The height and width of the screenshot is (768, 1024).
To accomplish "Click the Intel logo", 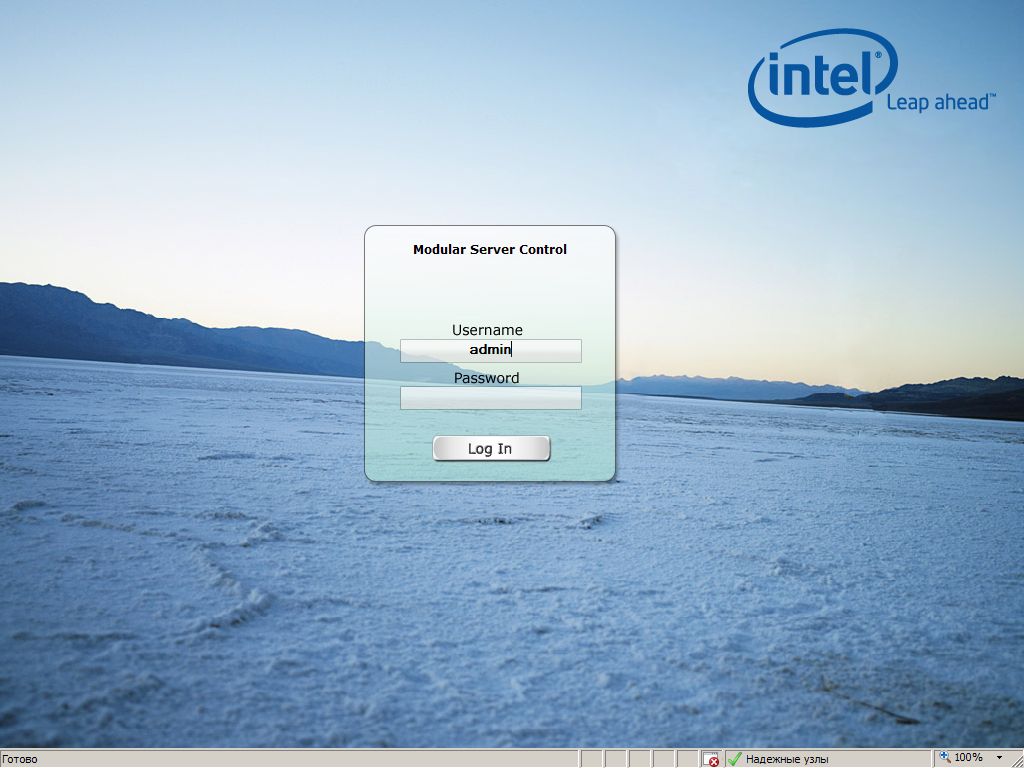I will pyautogui.click(x=822, y=75).
